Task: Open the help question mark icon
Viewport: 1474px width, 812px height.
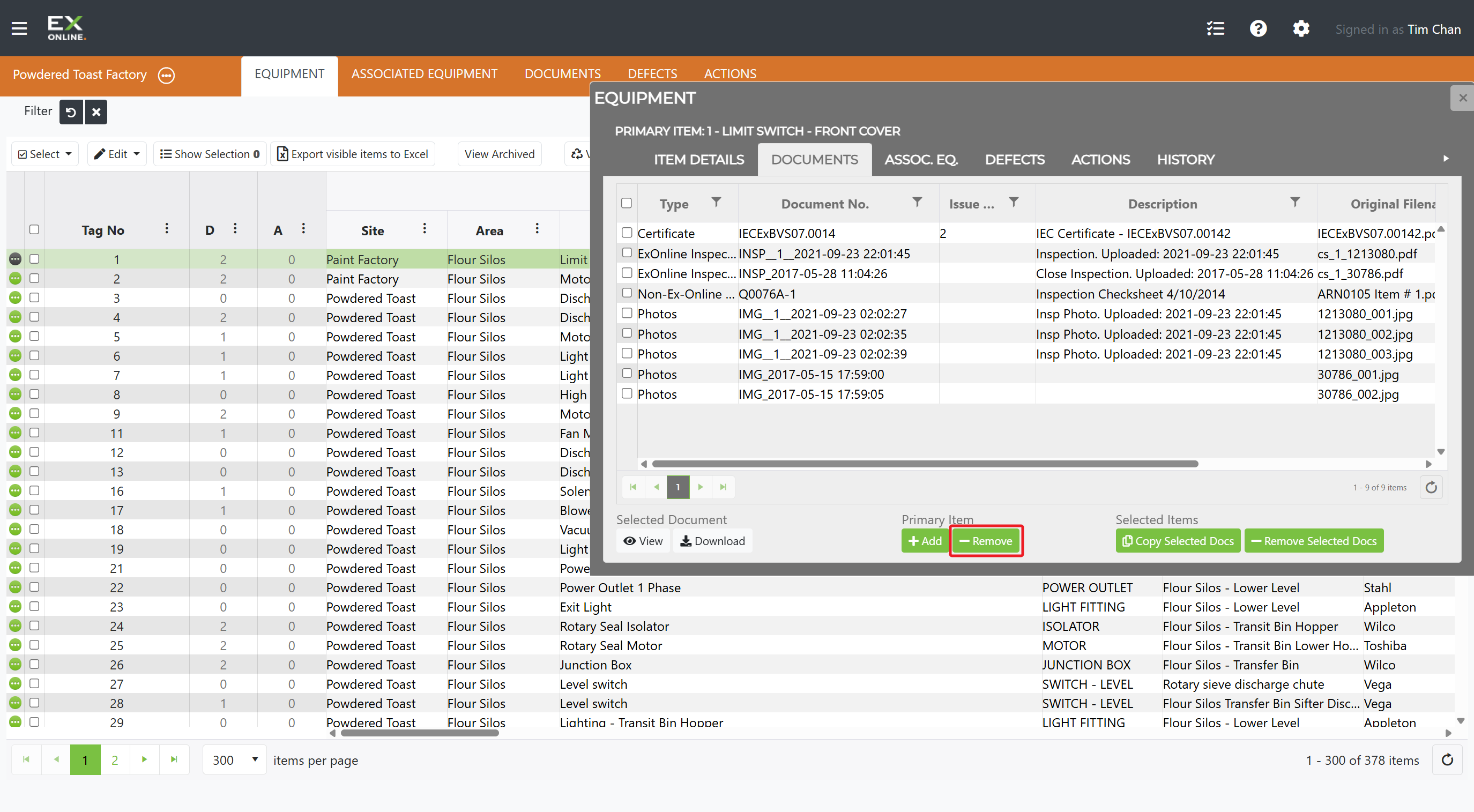Action: [x=1259, y=28]
